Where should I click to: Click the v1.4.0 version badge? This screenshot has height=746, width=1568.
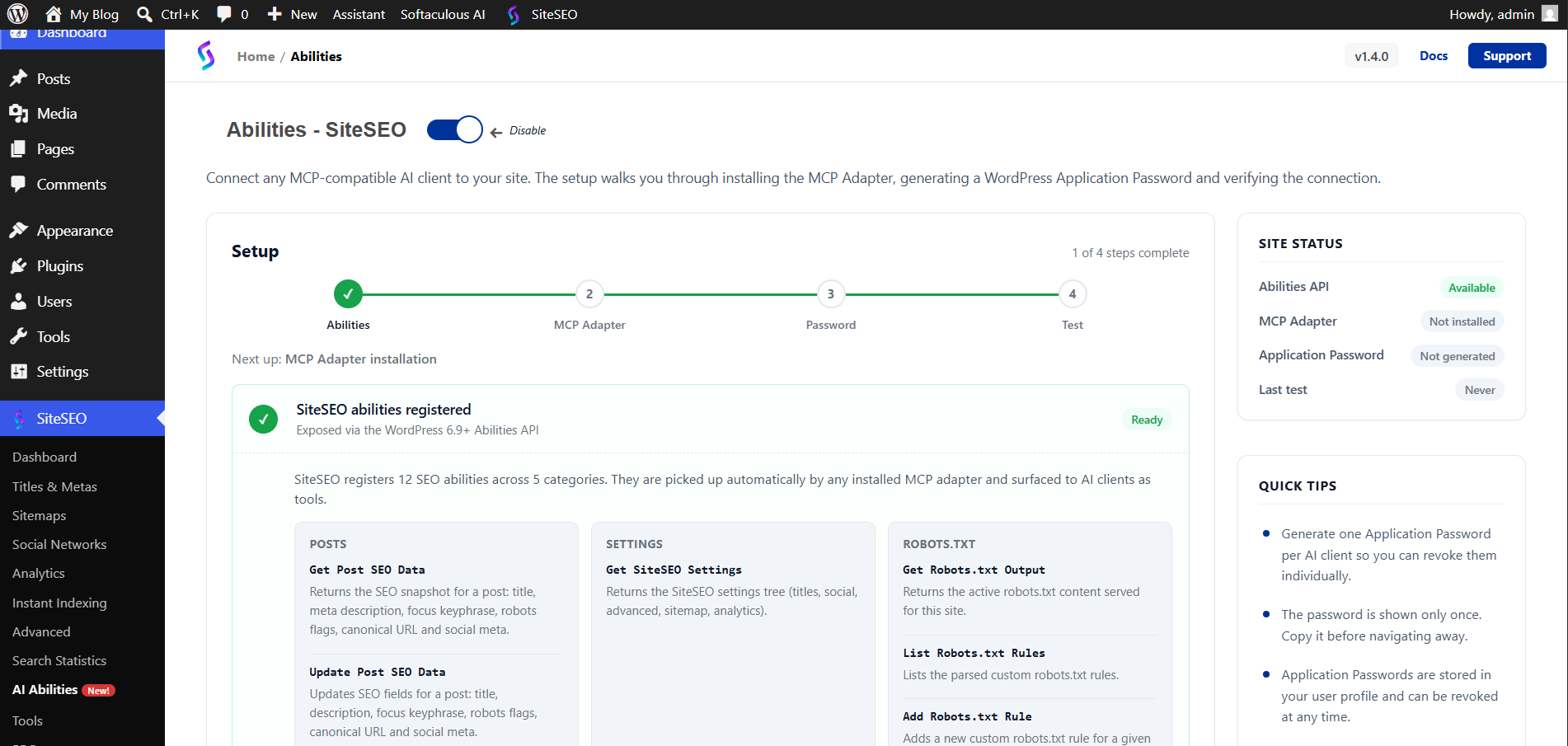pyautogui.click(x=1371, y=56)
